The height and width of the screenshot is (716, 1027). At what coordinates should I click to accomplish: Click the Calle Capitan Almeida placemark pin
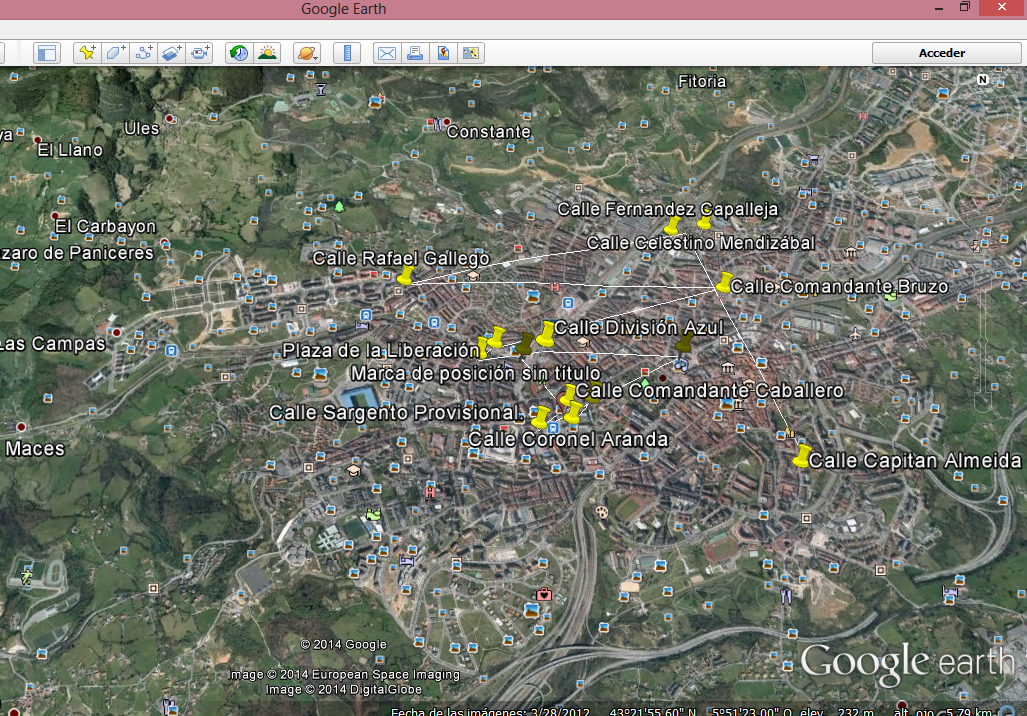[x=800, y=458]
